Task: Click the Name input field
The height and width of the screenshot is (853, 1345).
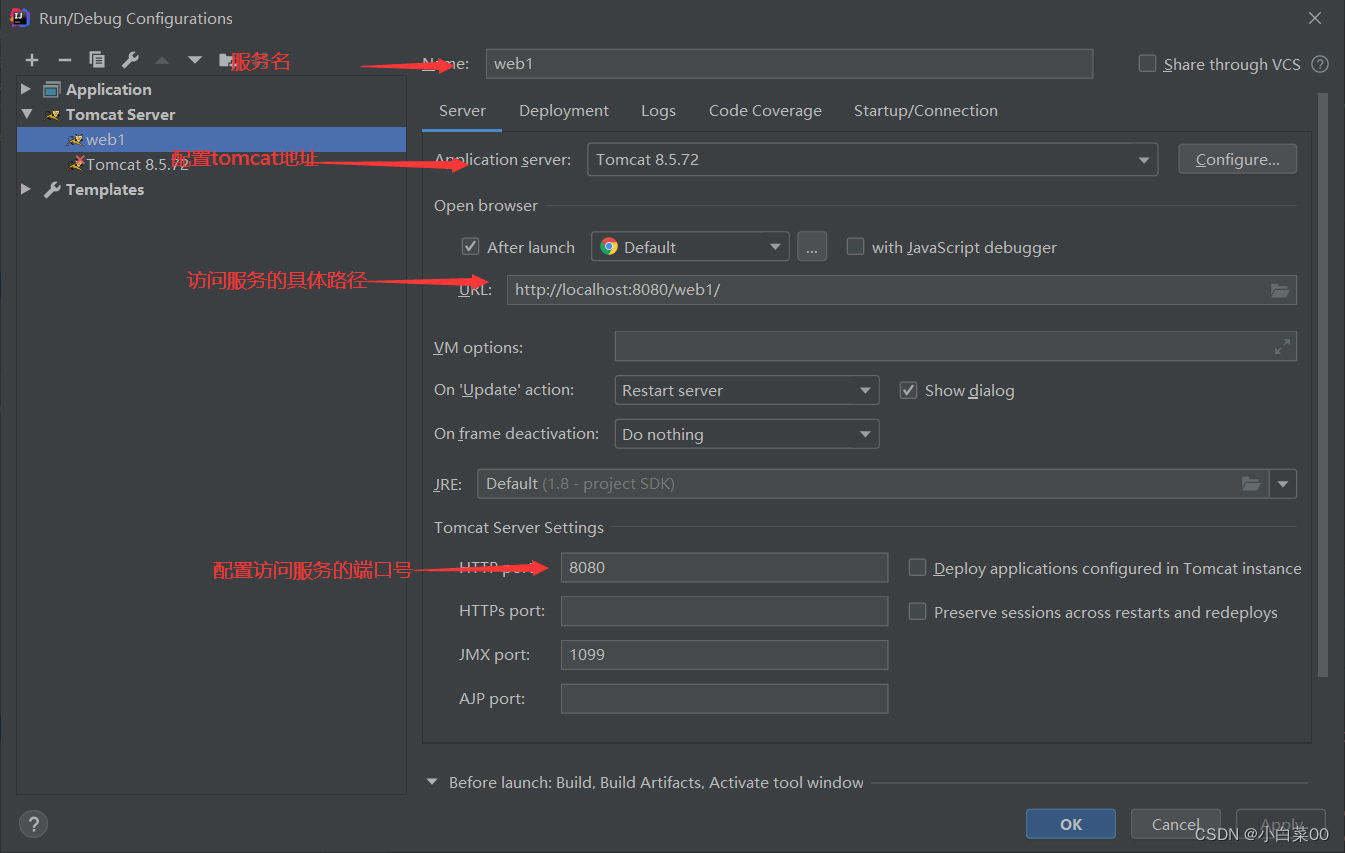Action: pos(789,64)
